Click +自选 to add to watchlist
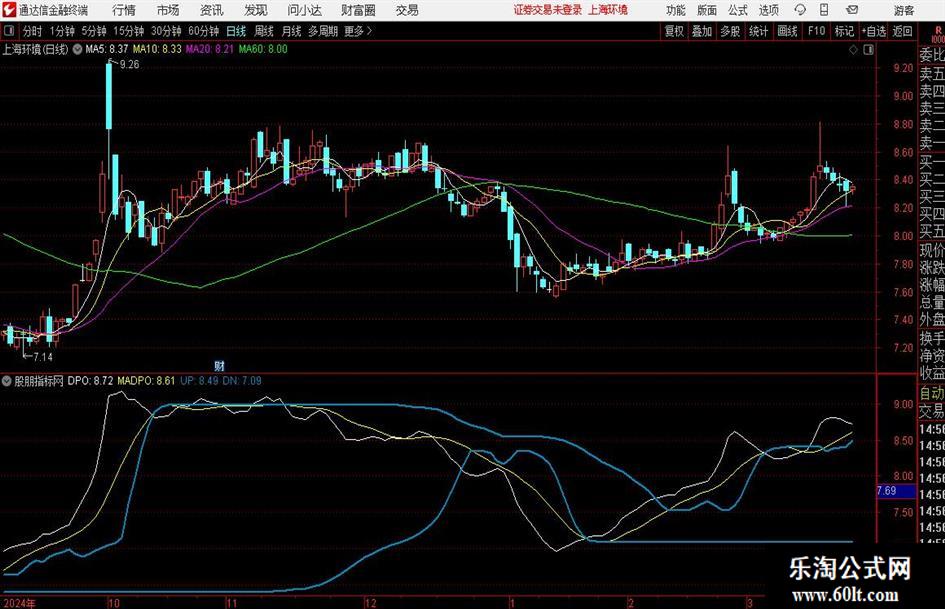 874,31
